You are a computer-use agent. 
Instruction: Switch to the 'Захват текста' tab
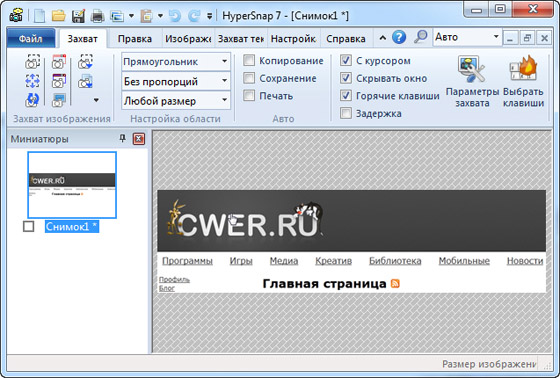(241, 39)
